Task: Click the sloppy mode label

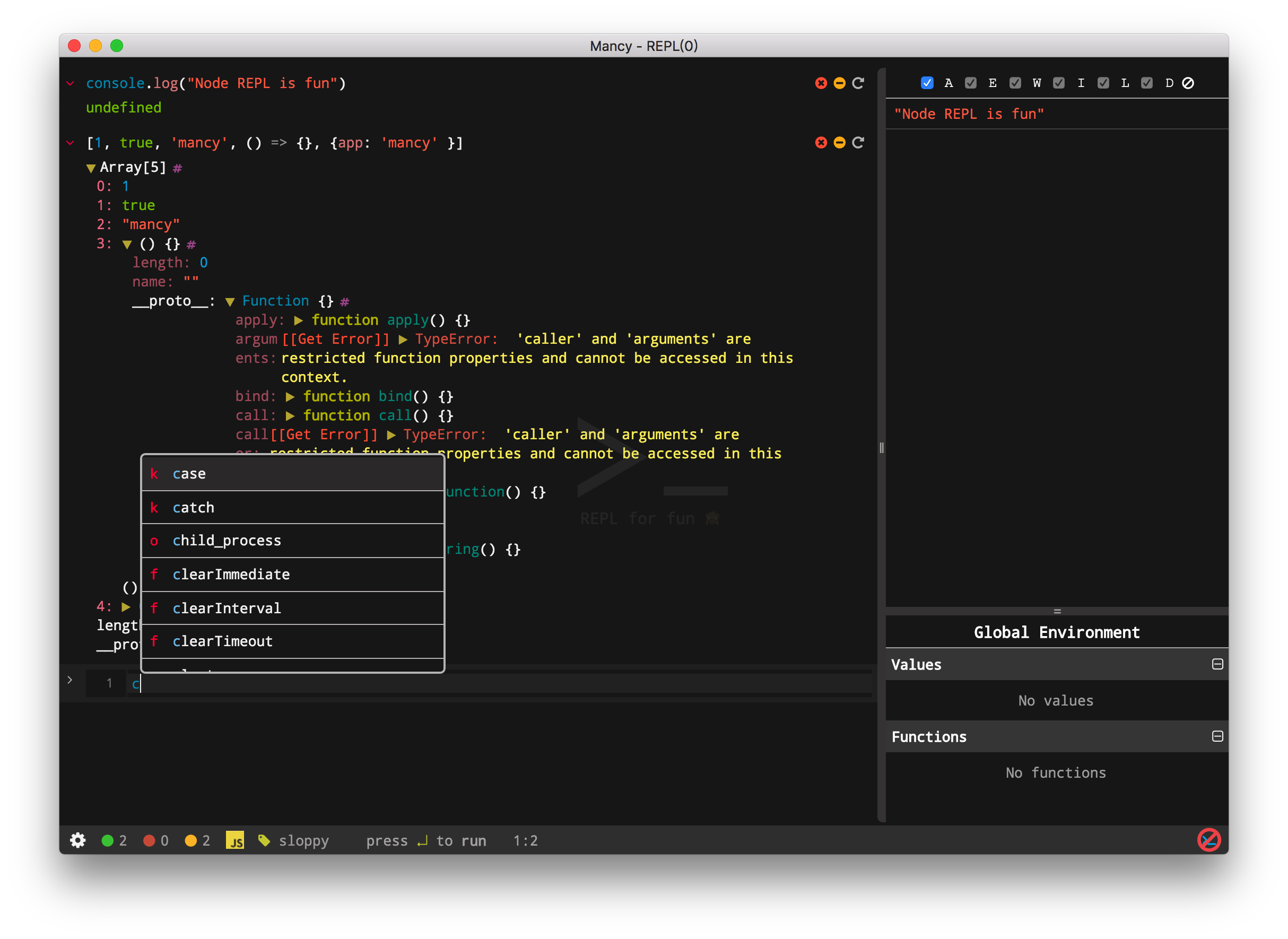Action: point(303,840)
